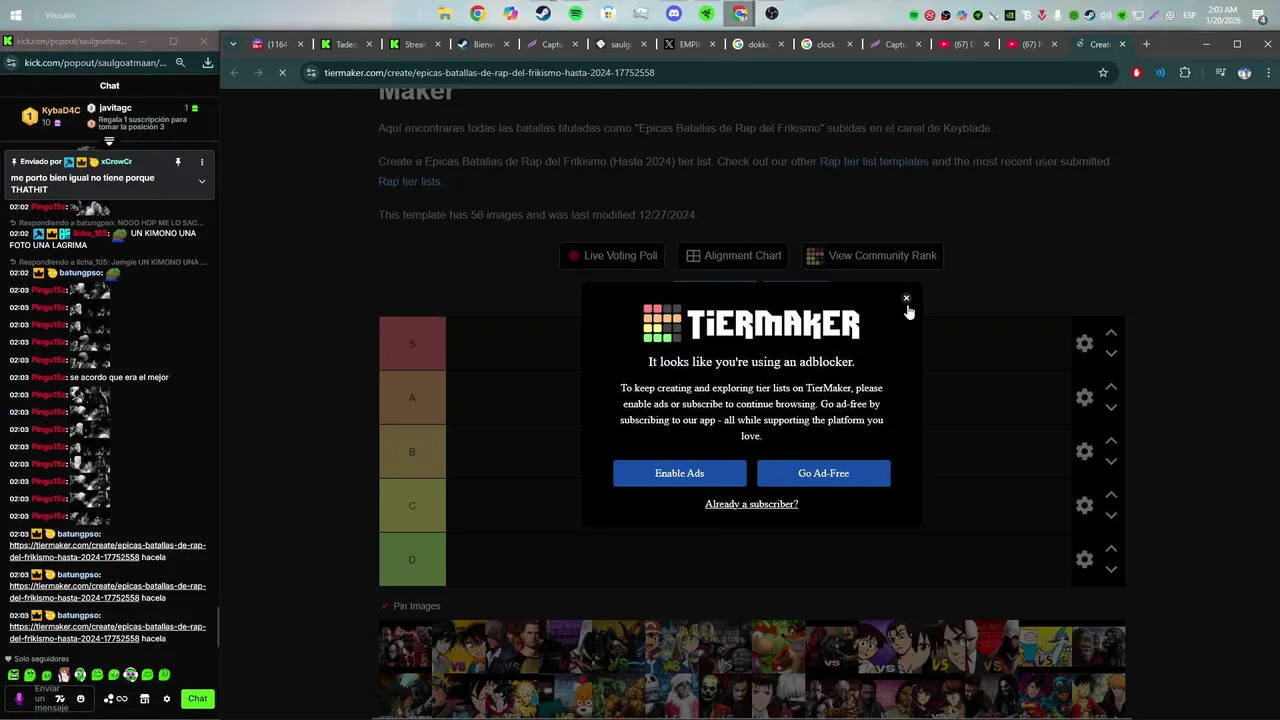Click the red S tier label
This screenshot has width=1280, height=720.
coord(412,343)
